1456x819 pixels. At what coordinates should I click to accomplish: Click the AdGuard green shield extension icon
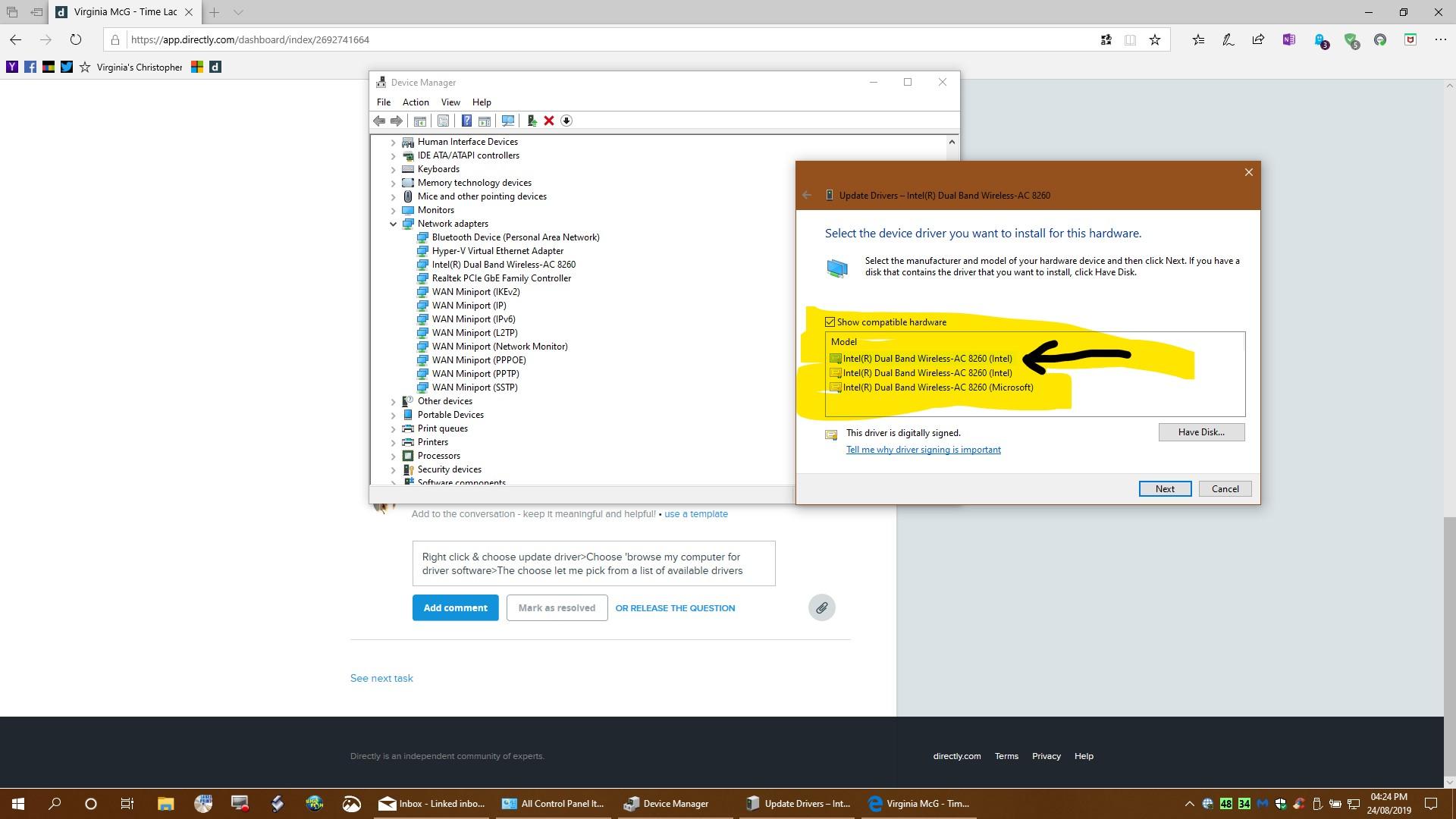(1351, 41)
